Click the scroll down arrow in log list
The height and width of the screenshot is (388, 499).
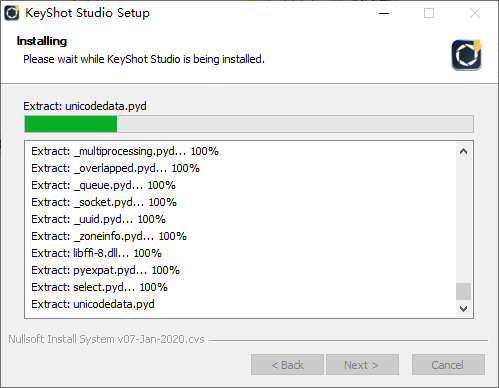point(463,309)
